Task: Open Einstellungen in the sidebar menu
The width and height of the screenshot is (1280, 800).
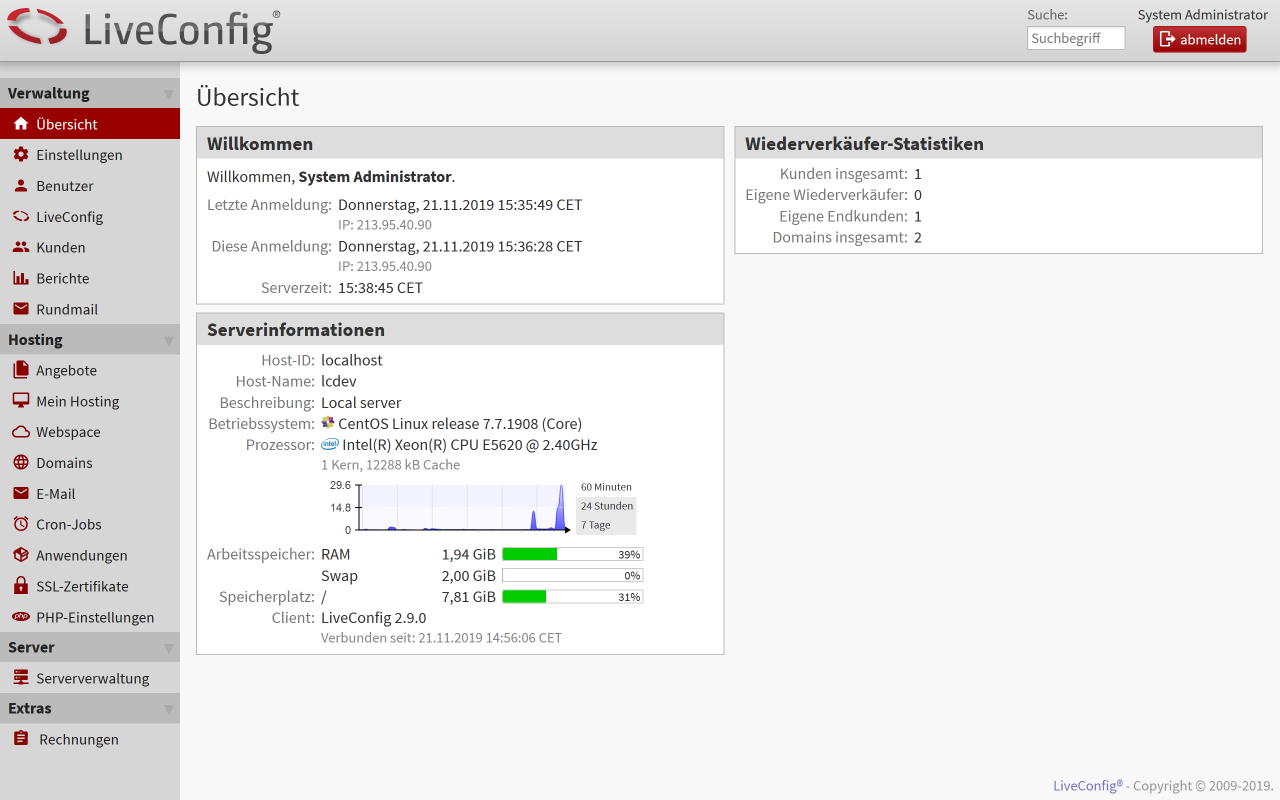Action: [90, 155]
